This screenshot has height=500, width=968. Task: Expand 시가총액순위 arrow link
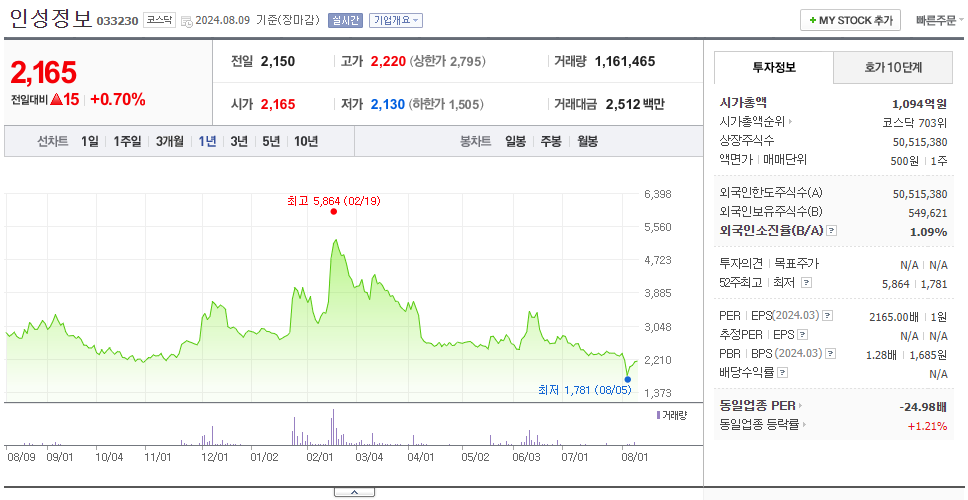(x=790, y=122)
